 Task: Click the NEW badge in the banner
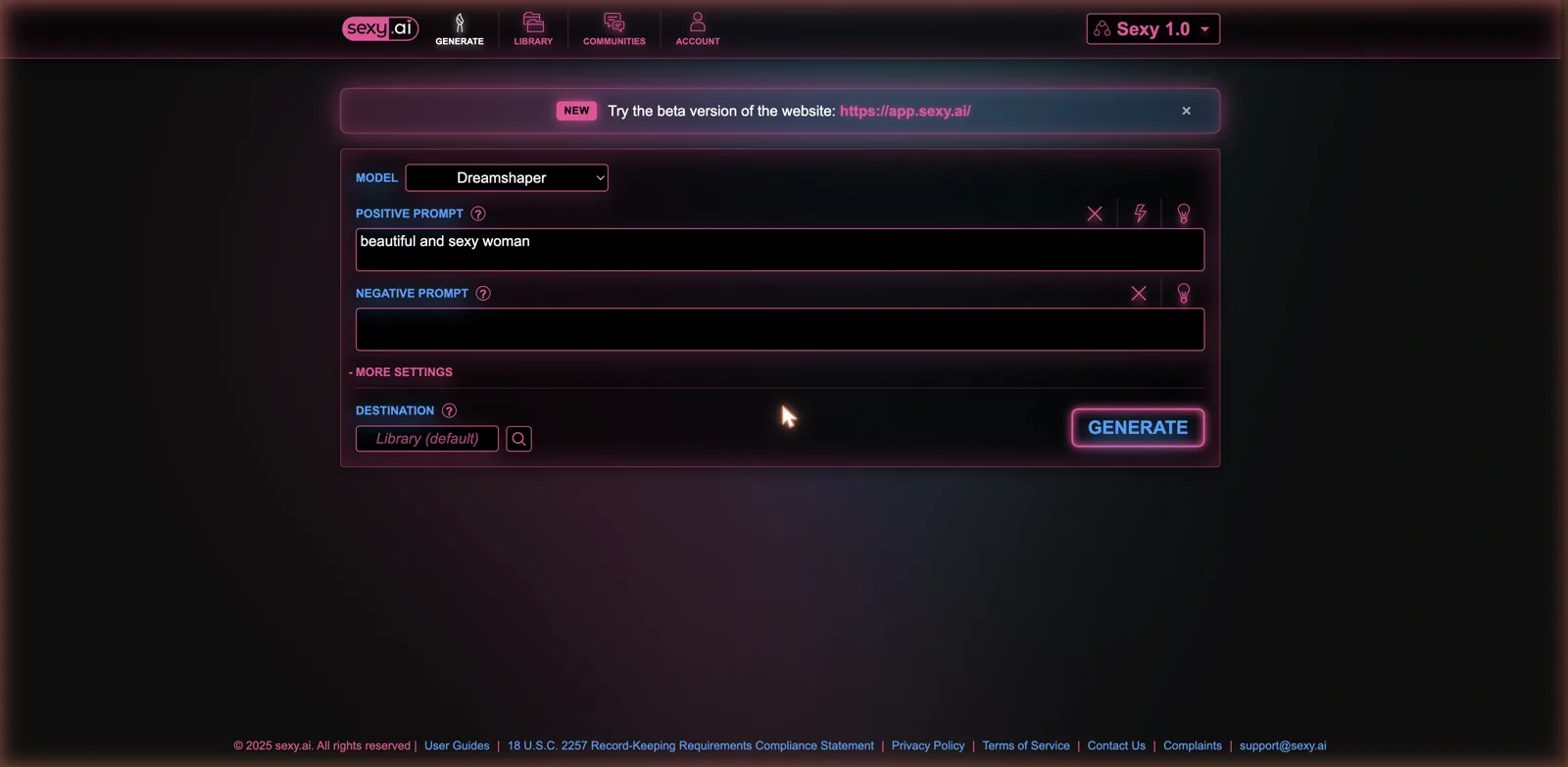[576, 111]
